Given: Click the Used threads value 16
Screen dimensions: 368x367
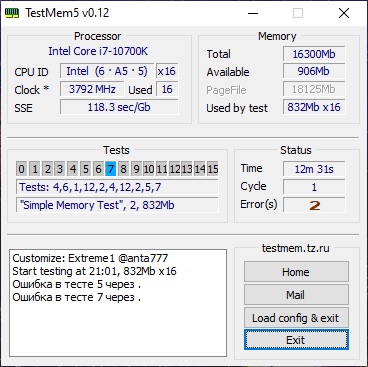Looking at the screenshot, I should tap(167, 89).
